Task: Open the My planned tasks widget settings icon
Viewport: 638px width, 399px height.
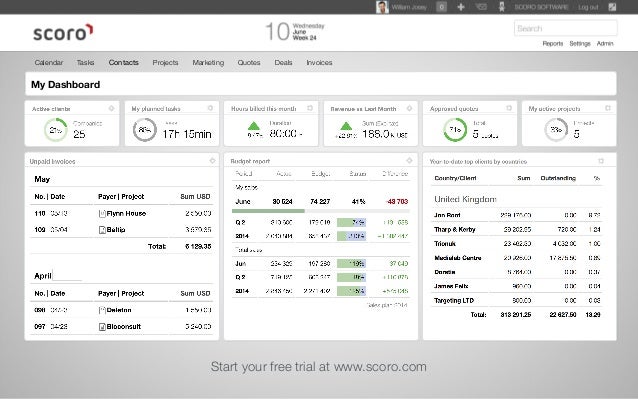Action: pos(210,108)
